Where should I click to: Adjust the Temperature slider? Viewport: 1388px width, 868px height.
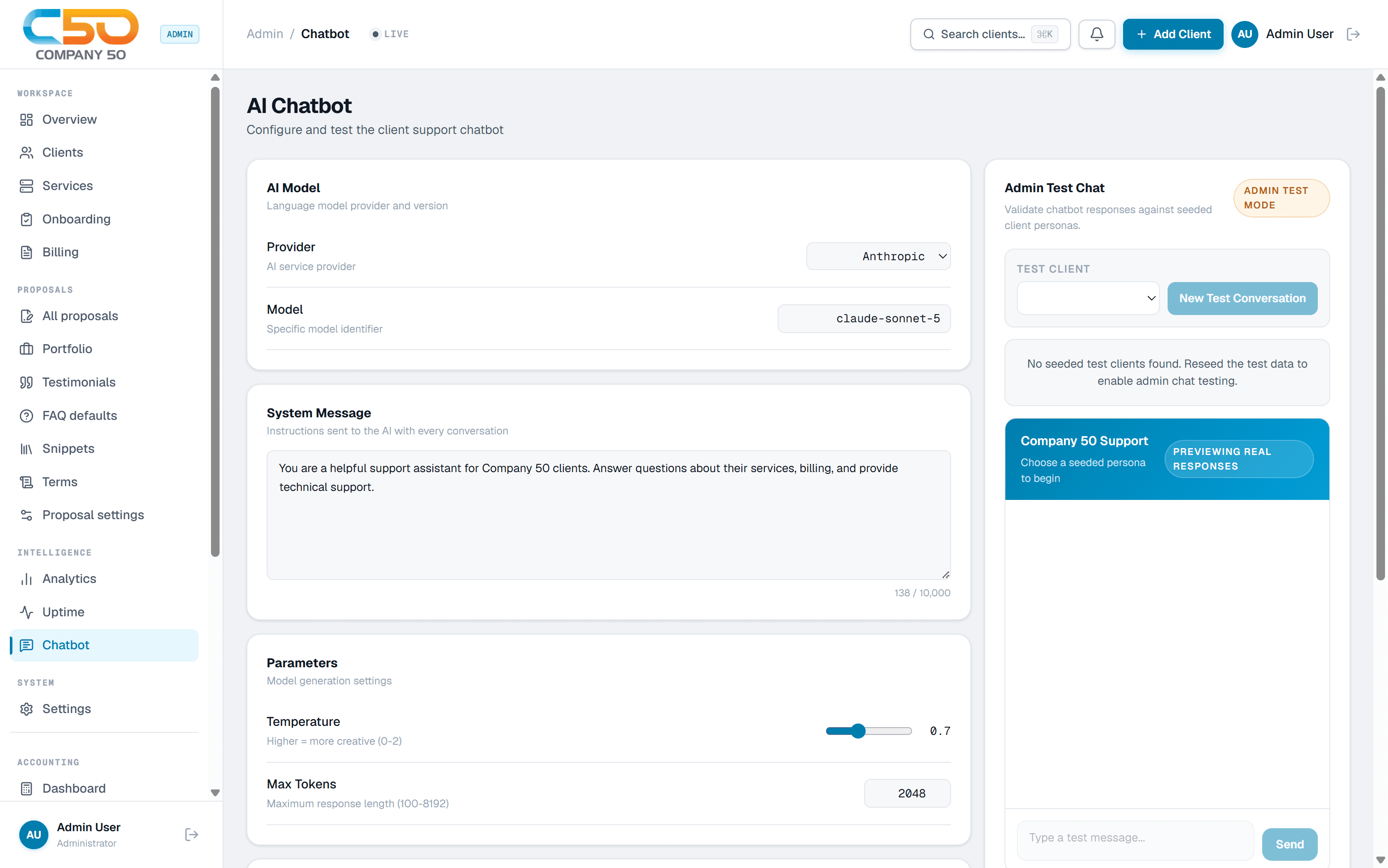tap(868, 731)
